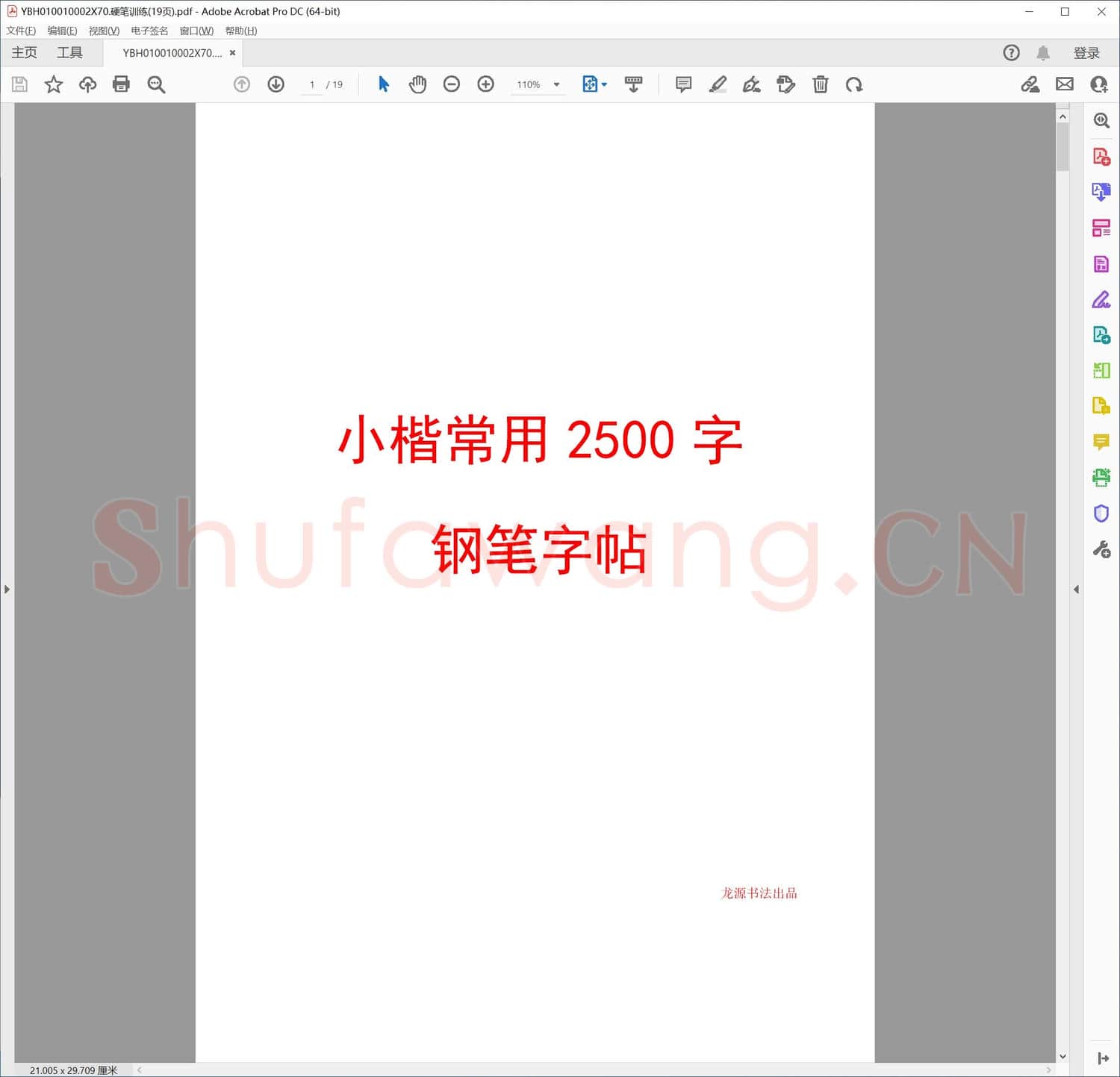Viewport: 1120px width, 1077px height.
Task: Click the current page number field
Action: click(311, 85)
